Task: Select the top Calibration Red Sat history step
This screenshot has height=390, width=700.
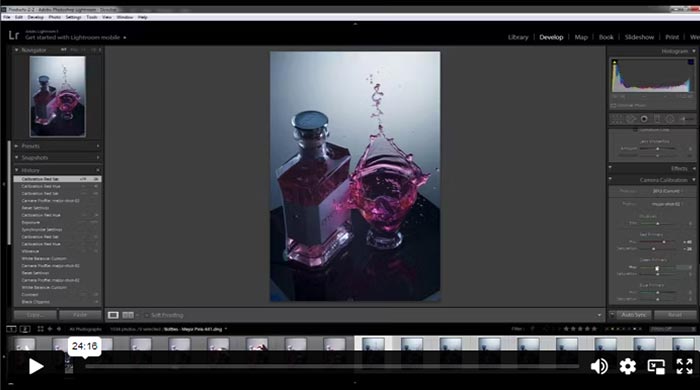Action: coord(57,179)
